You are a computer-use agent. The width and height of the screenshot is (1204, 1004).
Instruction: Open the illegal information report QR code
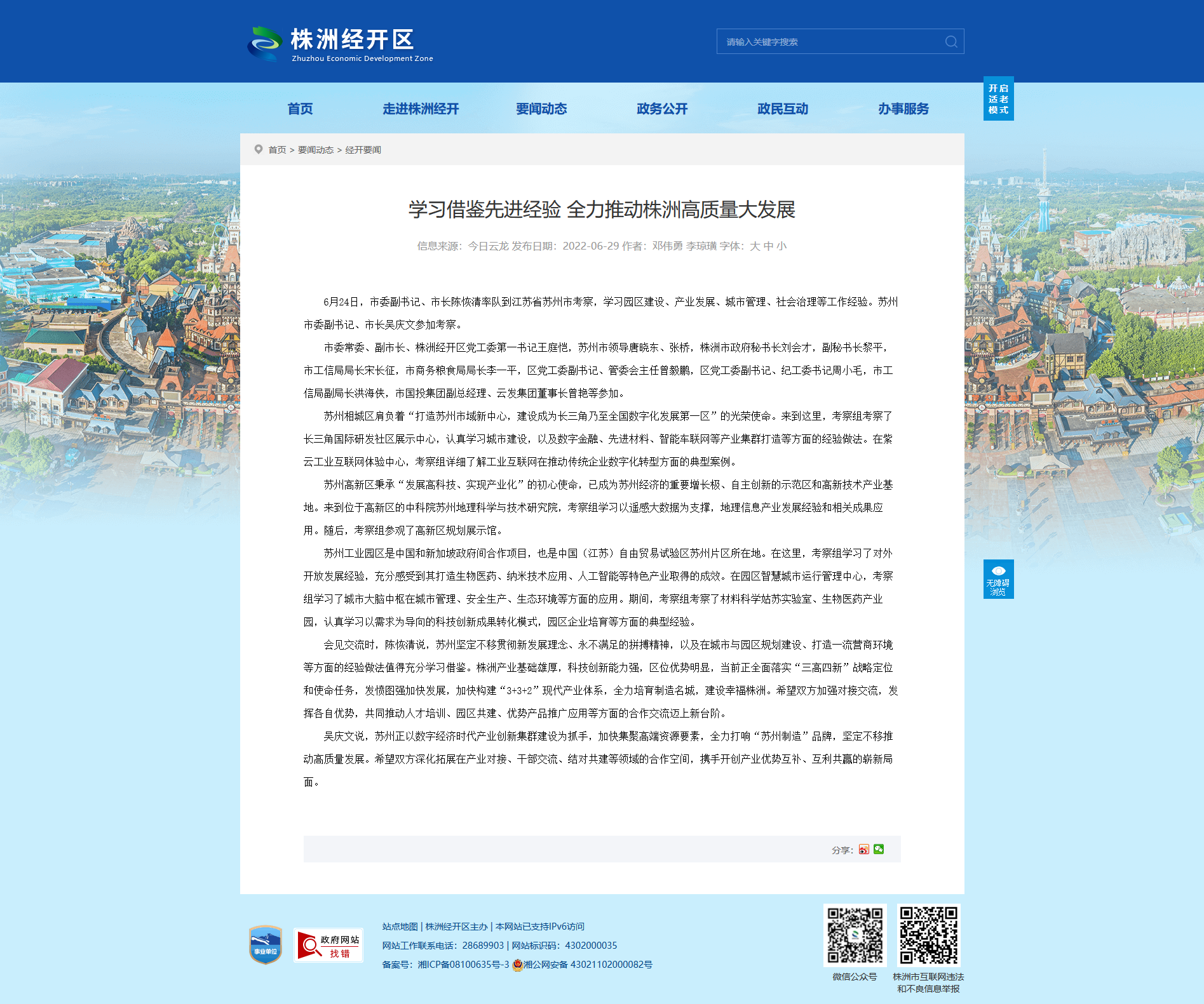click(928, 935)
